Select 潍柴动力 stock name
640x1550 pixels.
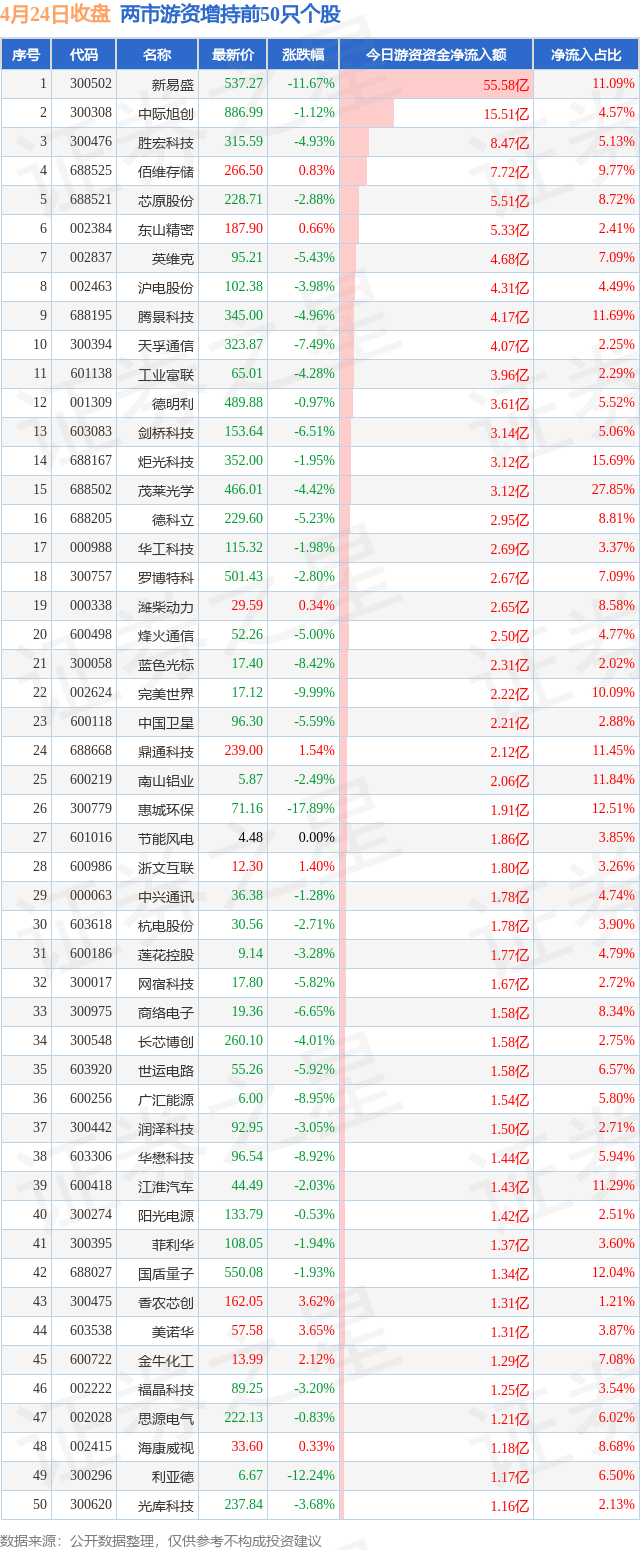166,606
